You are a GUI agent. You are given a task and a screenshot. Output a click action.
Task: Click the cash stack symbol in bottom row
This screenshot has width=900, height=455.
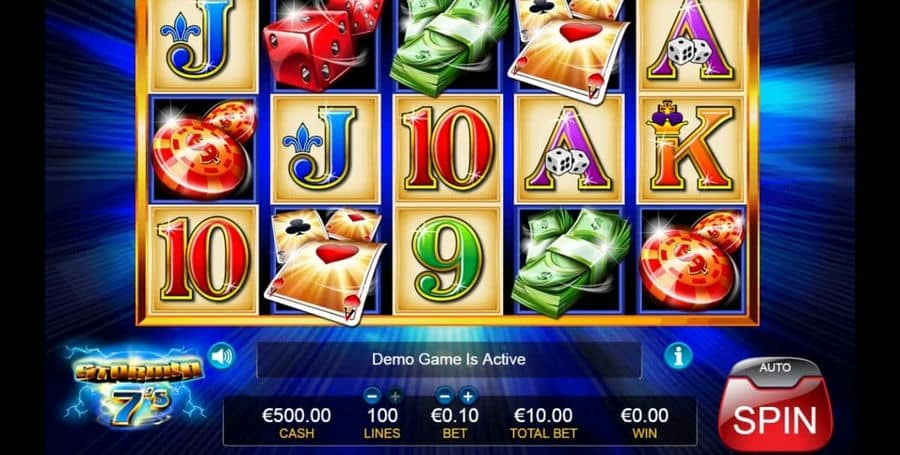(571, 262)
